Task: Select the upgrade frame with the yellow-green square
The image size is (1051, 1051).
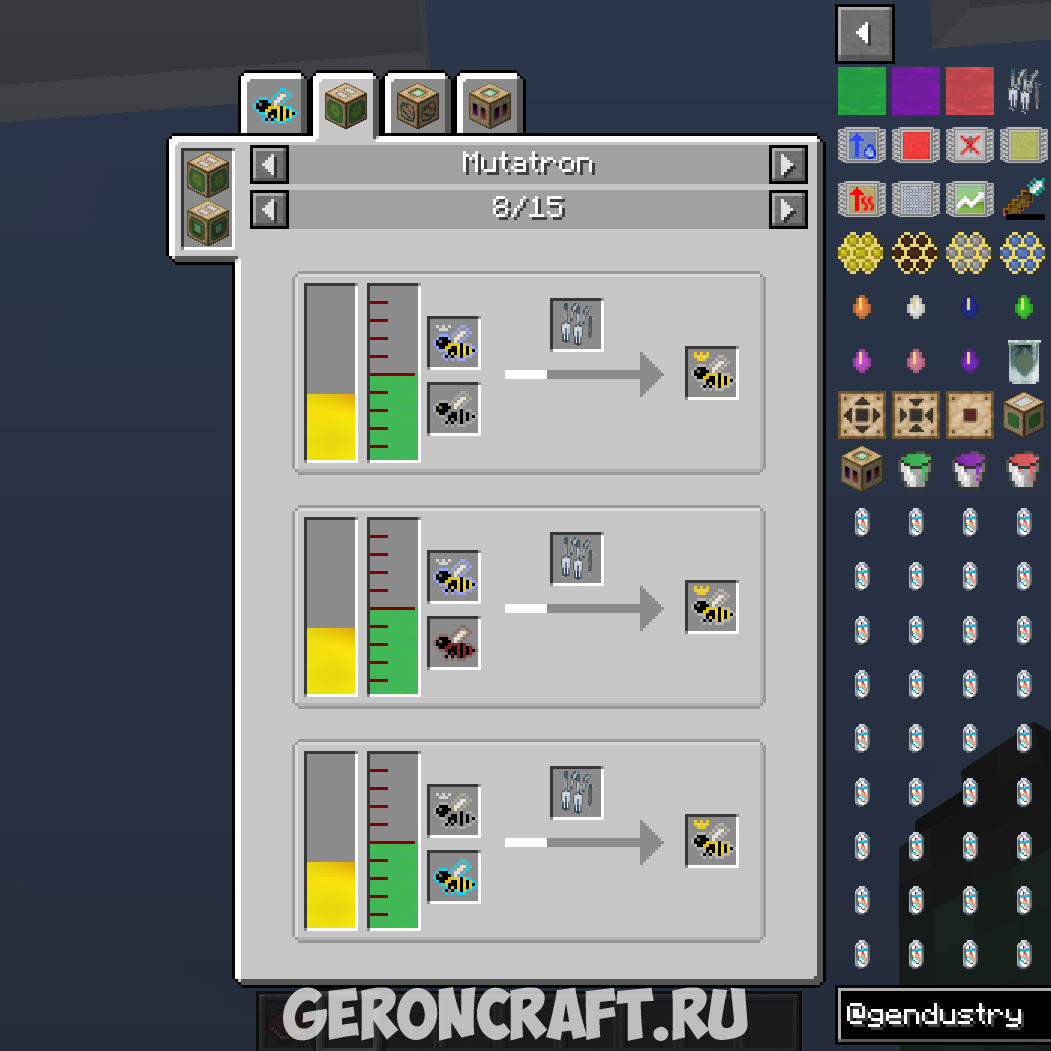Action: pos(1024,145)
